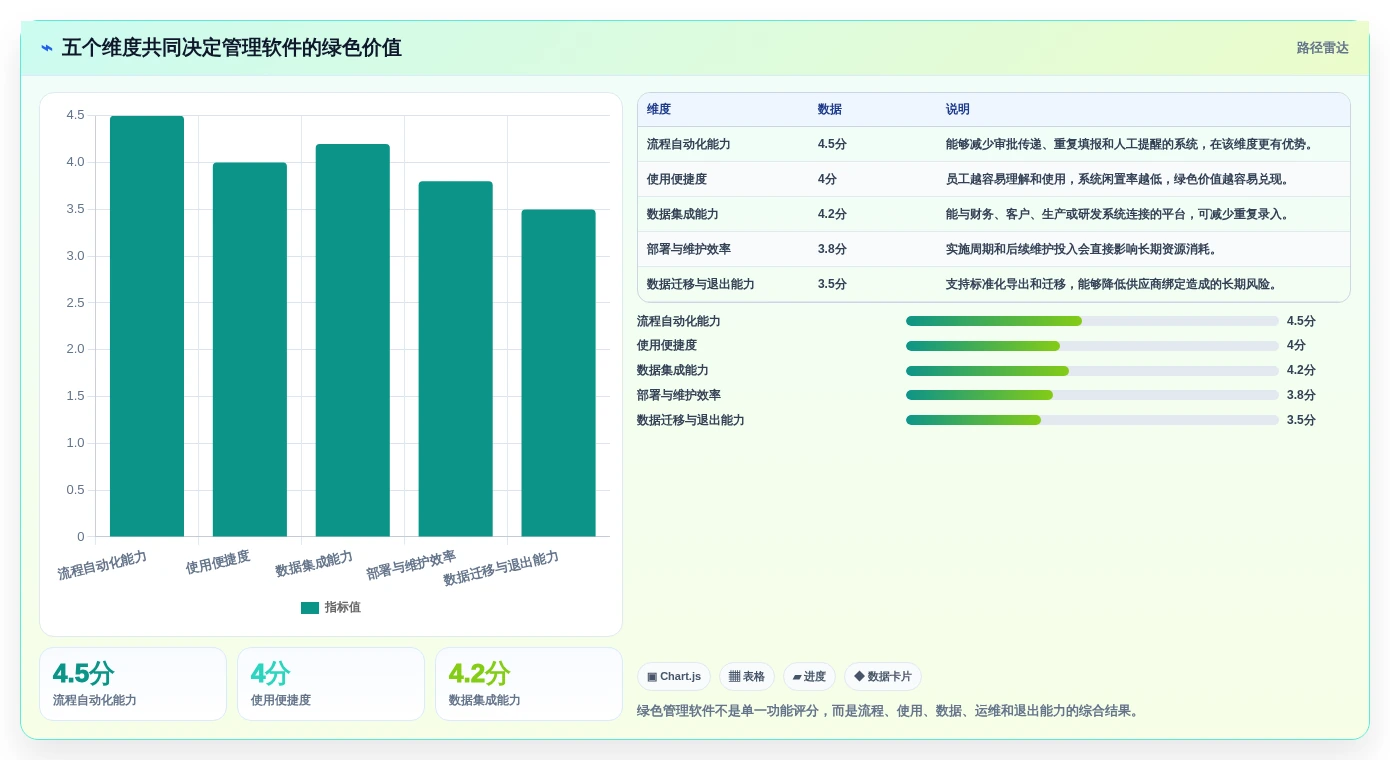Viewport: 1390px width, 760px height.
Task: Click the 3.8分 value beside progress bar
Action: [1301, 395]
